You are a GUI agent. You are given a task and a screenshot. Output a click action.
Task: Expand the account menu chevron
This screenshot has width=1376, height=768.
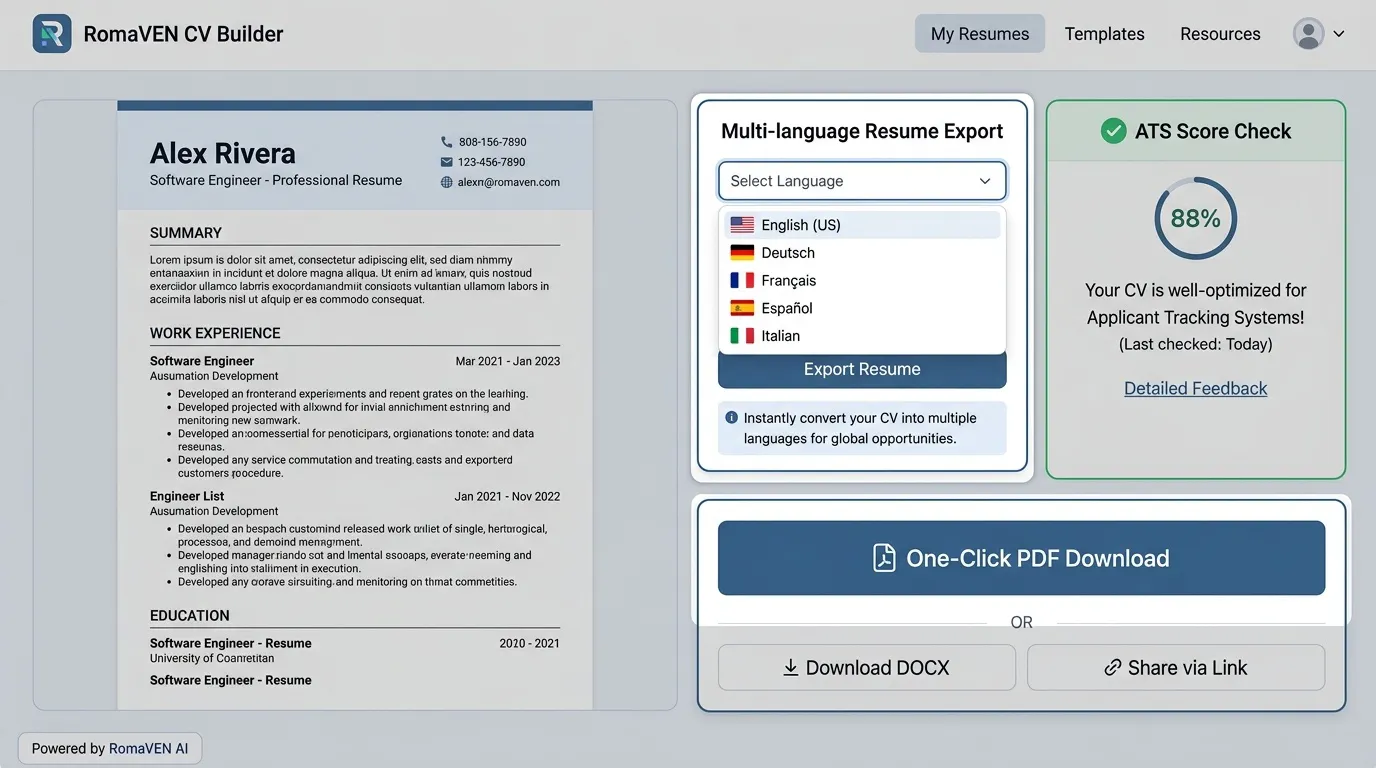pyautogui.click(x=1339, y=34)
